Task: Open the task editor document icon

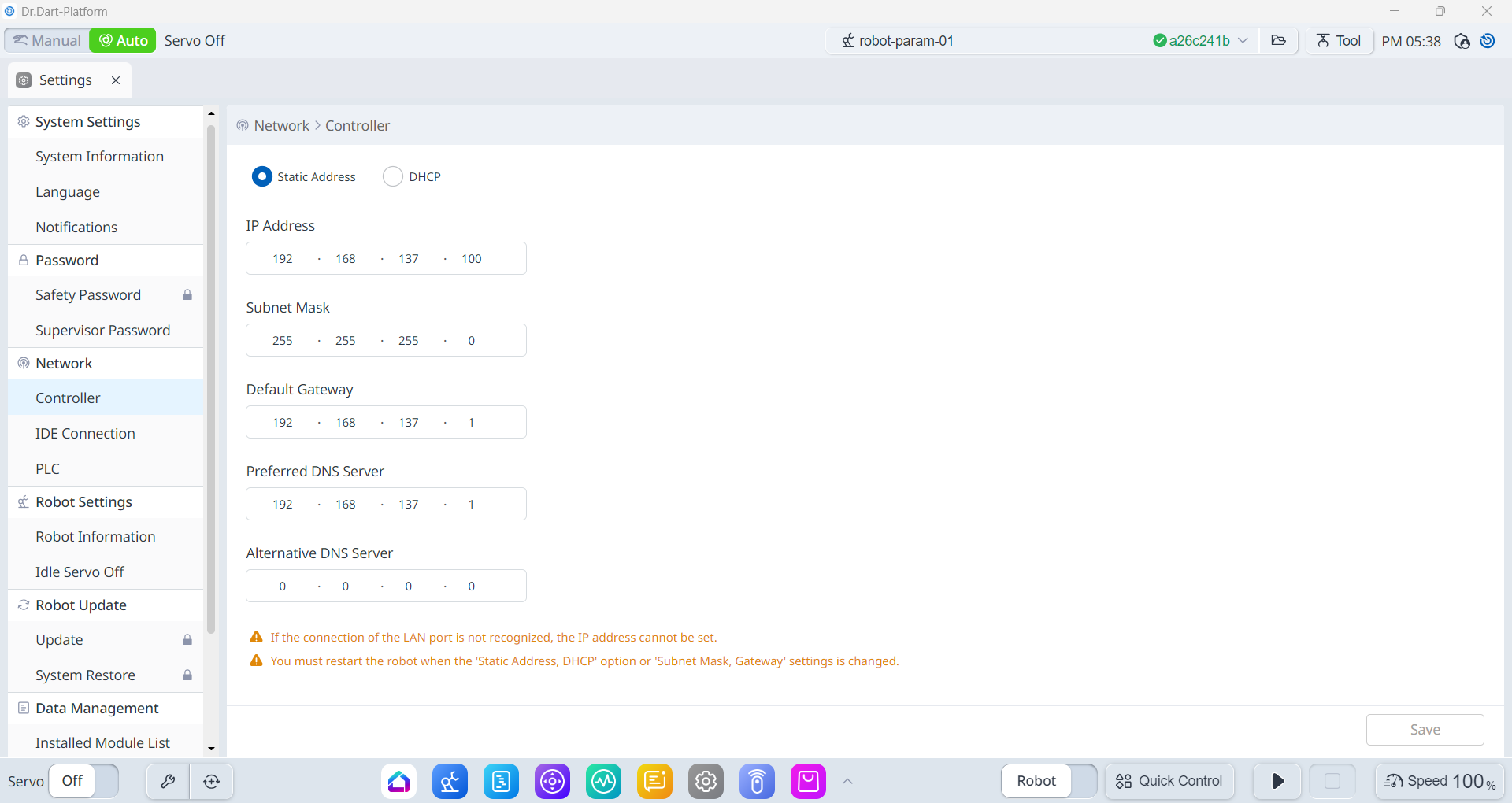Action: click(x=502, y=781)
